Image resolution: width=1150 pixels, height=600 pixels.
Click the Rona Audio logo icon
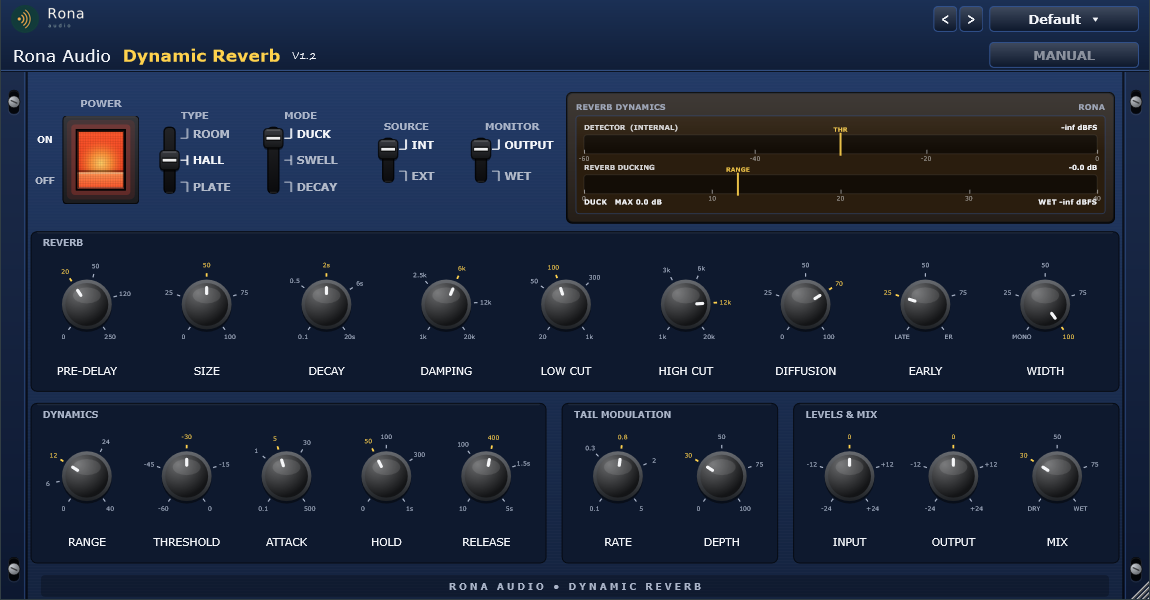click(x=24, y=19)
